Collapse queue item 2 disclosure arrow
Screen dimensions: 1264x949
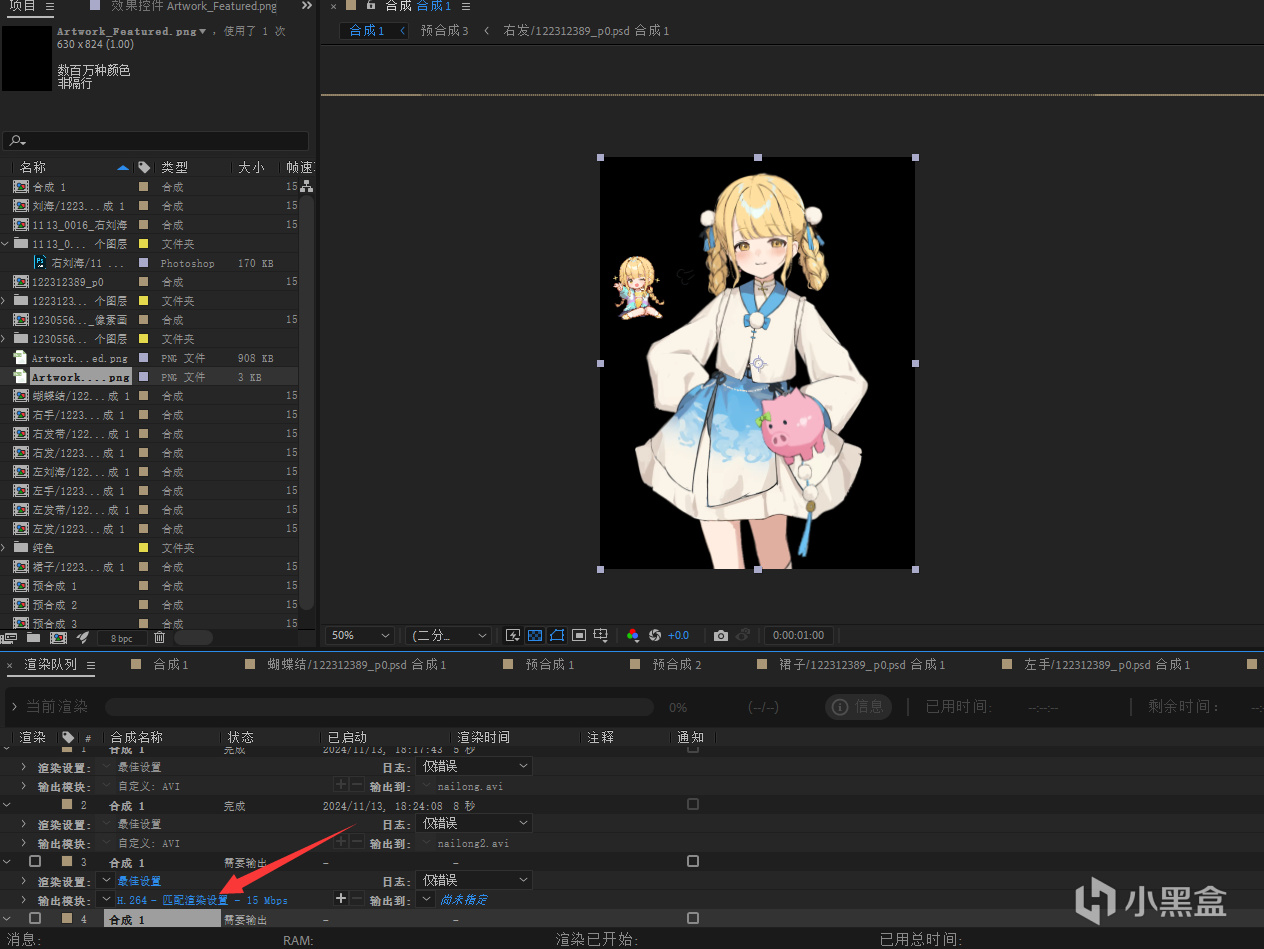8,805
